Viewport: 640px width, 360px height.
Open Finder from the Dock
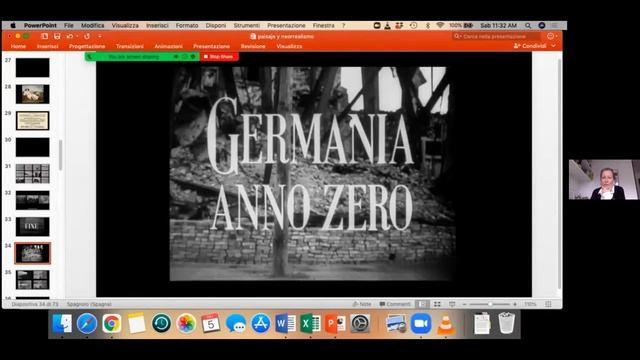tap(62, 324)
